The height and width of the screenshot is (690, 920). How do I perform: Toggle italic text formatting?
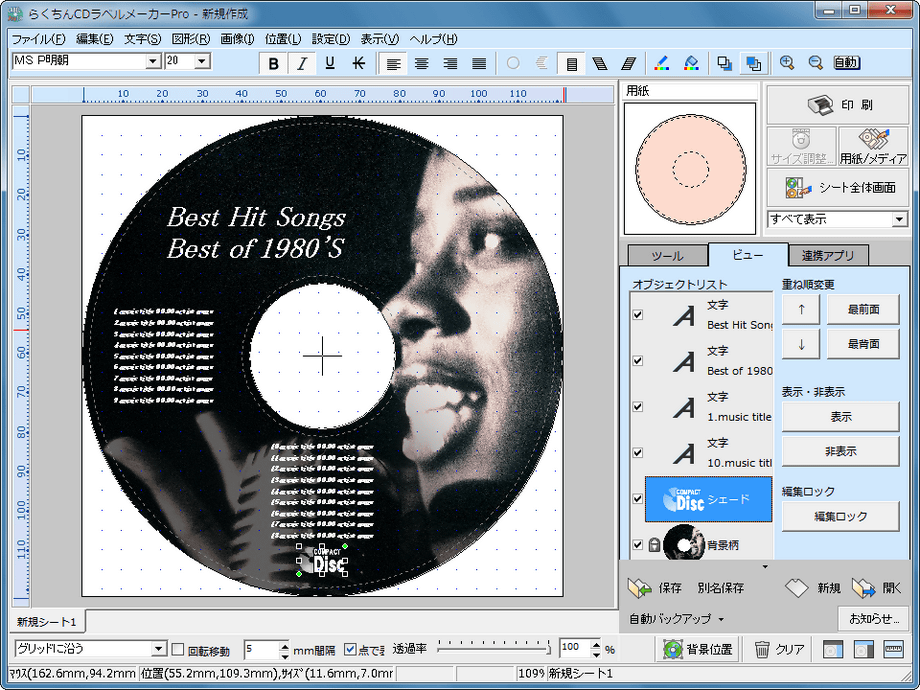tap(302, 63)
